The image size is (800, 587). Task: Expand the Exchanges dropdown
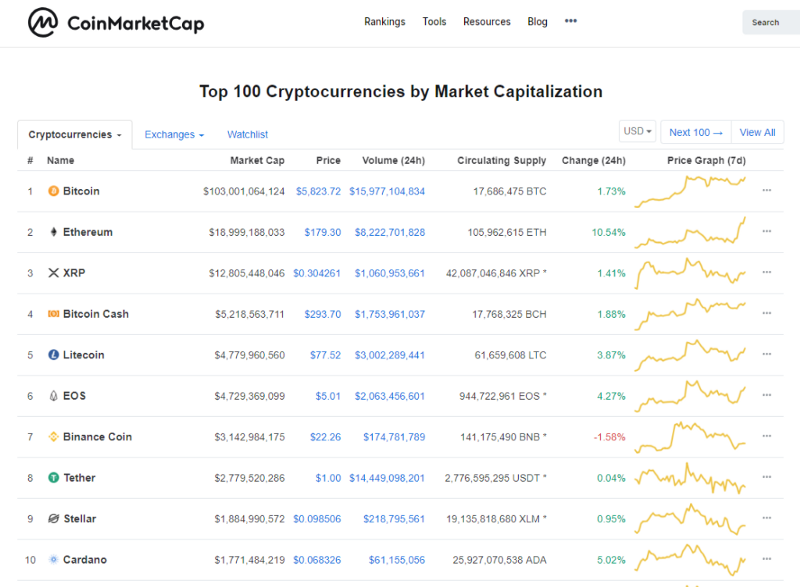tap(174, 135)
